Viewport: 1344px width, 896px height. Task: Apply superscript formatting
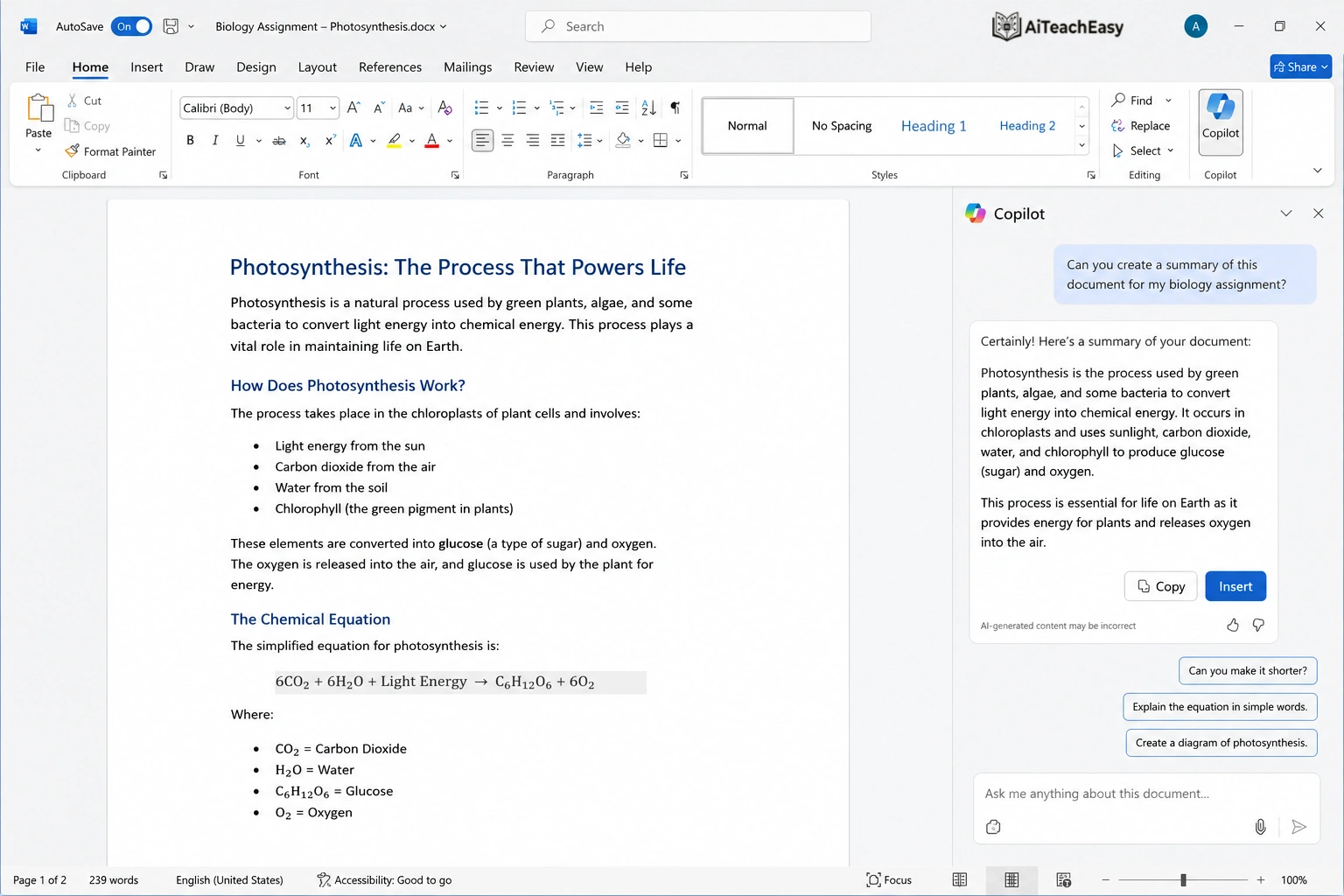click(x=330, y=141)
